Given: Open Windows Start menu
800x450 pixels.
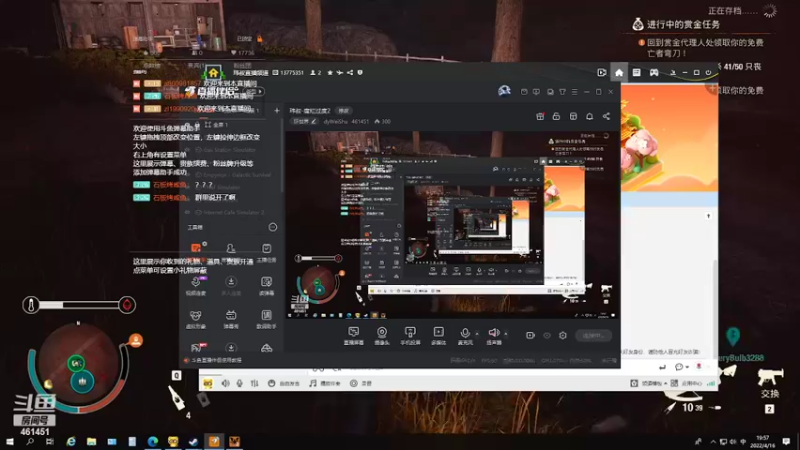Looking at the screenshot, I should click(10, 441).
